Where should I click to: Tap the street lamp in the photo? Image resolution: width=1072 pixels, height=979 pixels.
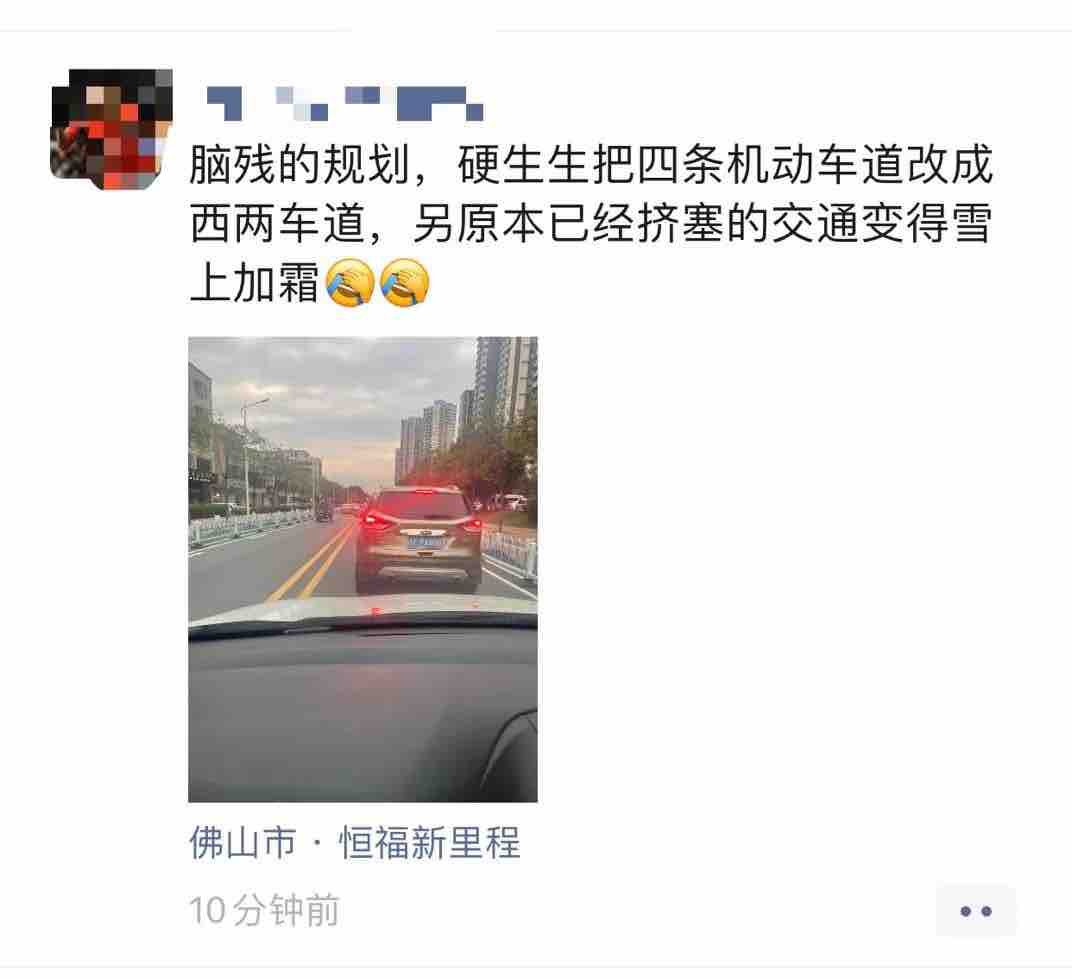[249, 454]
